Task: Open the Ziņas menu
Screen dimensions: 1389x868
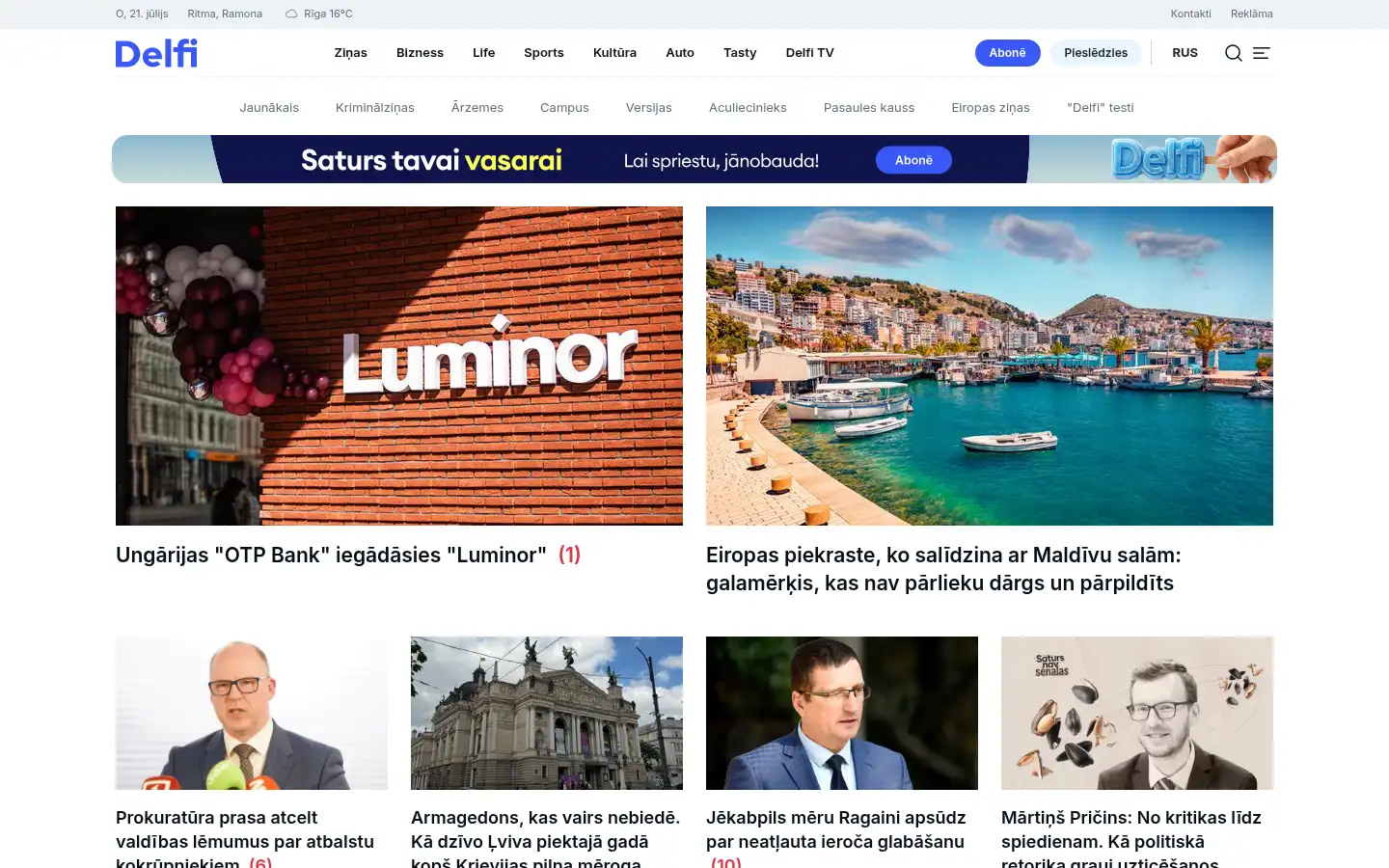Action: 350,53
